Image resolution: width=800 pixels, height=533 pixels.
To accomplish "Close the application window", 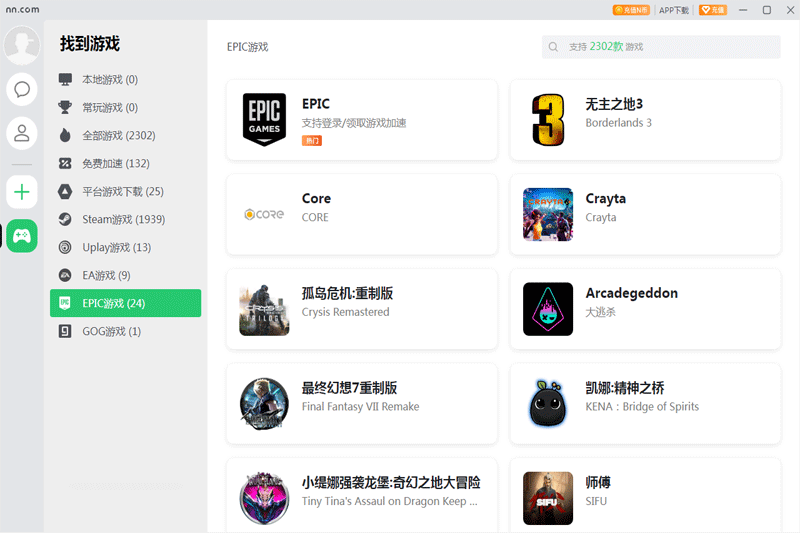I will pyautogui.click(x=790, y=10).
